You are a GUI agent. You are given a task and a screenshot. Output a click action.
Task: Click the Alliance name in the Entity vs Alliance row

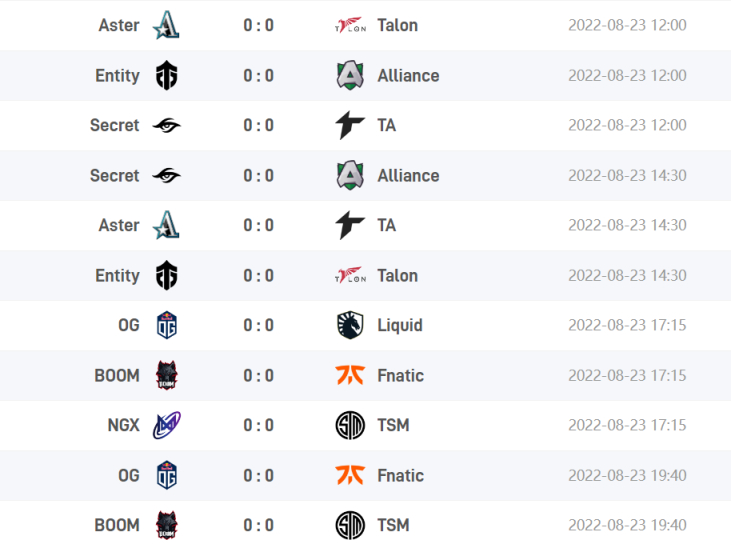408,76
